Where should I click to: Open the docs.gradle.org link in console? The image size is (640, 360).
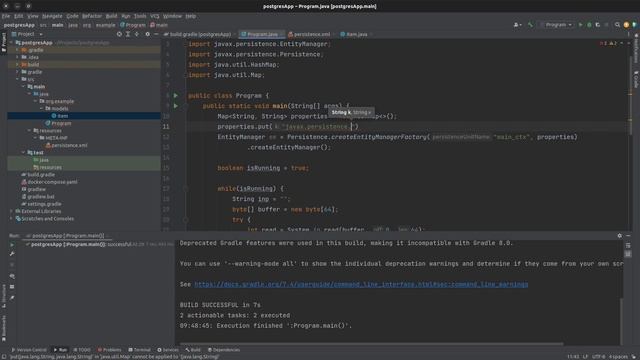(x=361, y=284)
